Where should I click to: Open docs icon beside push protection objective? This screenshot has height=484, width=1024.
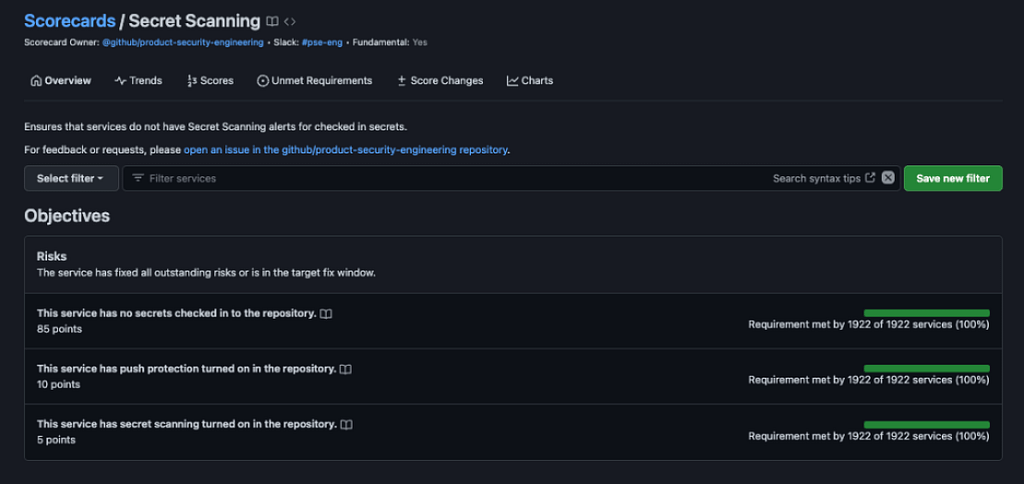tap(346, 369)
